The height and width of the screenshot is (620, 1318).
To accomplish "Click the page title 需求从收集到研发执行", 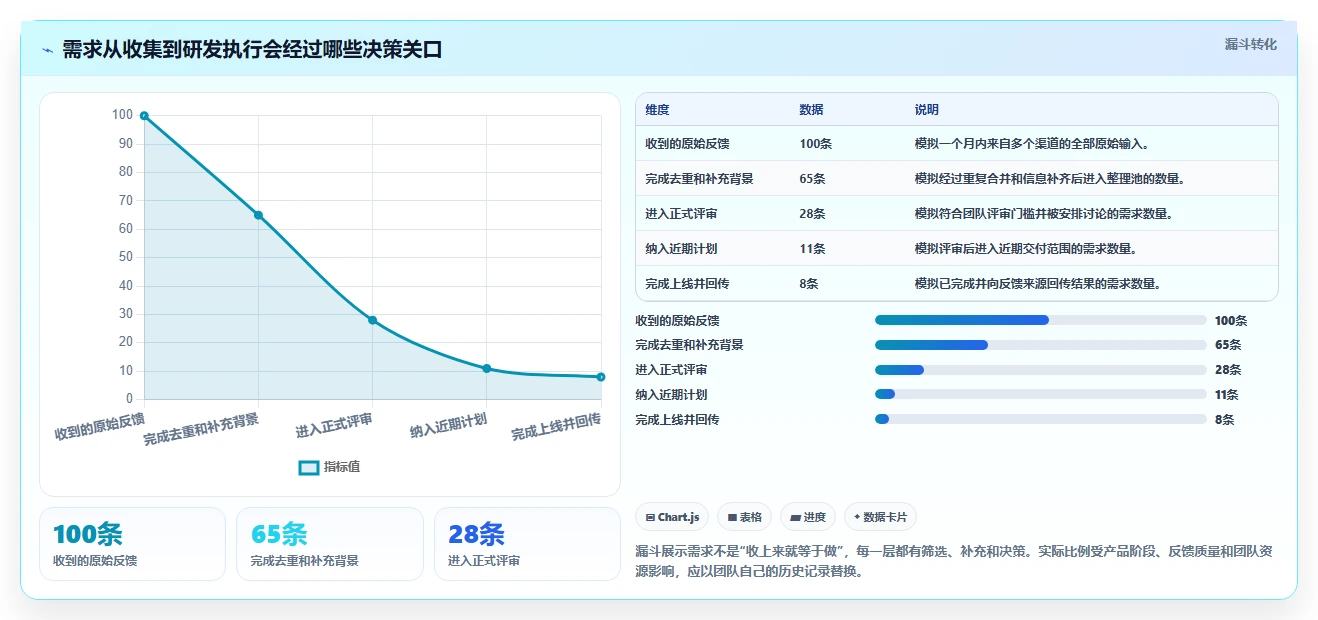I will coord(252,50).
